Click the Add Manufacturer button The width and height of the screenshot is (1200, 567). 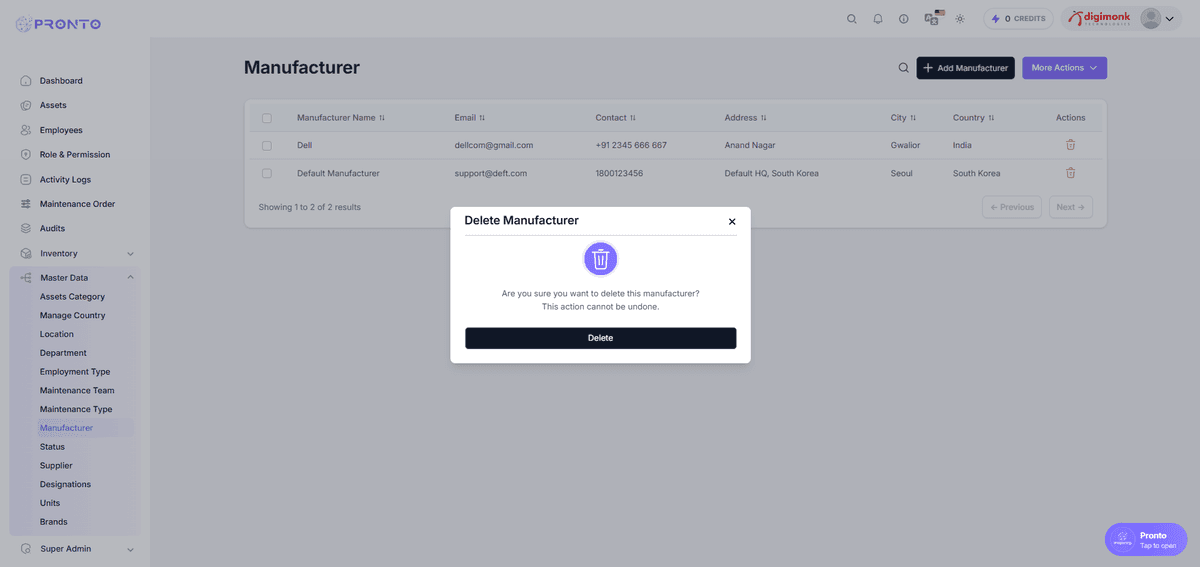tap(965, 68)
